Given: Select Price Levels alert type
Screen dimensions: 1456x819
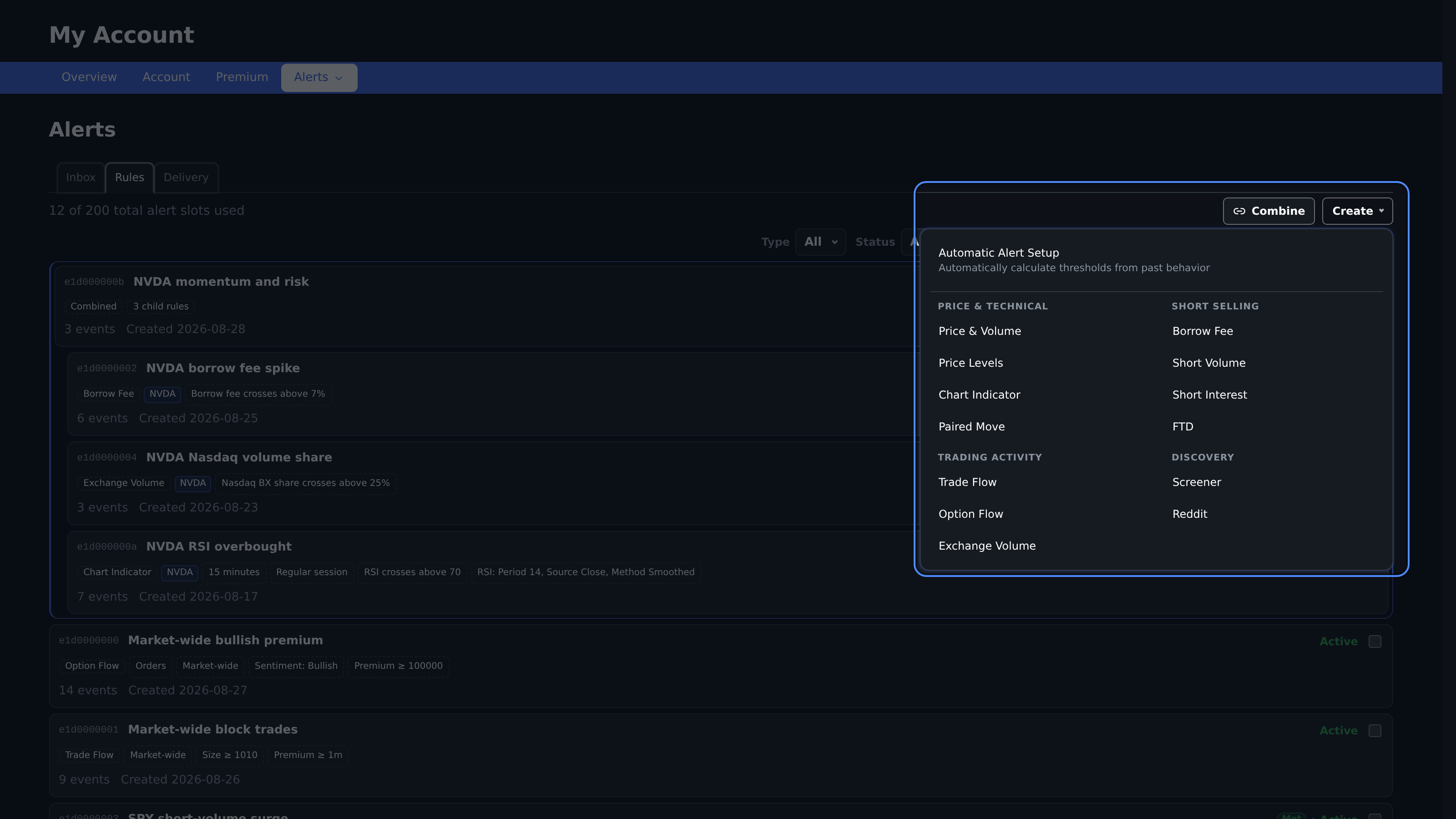Looking at the screenshot, I should click(x=971, y=363).
